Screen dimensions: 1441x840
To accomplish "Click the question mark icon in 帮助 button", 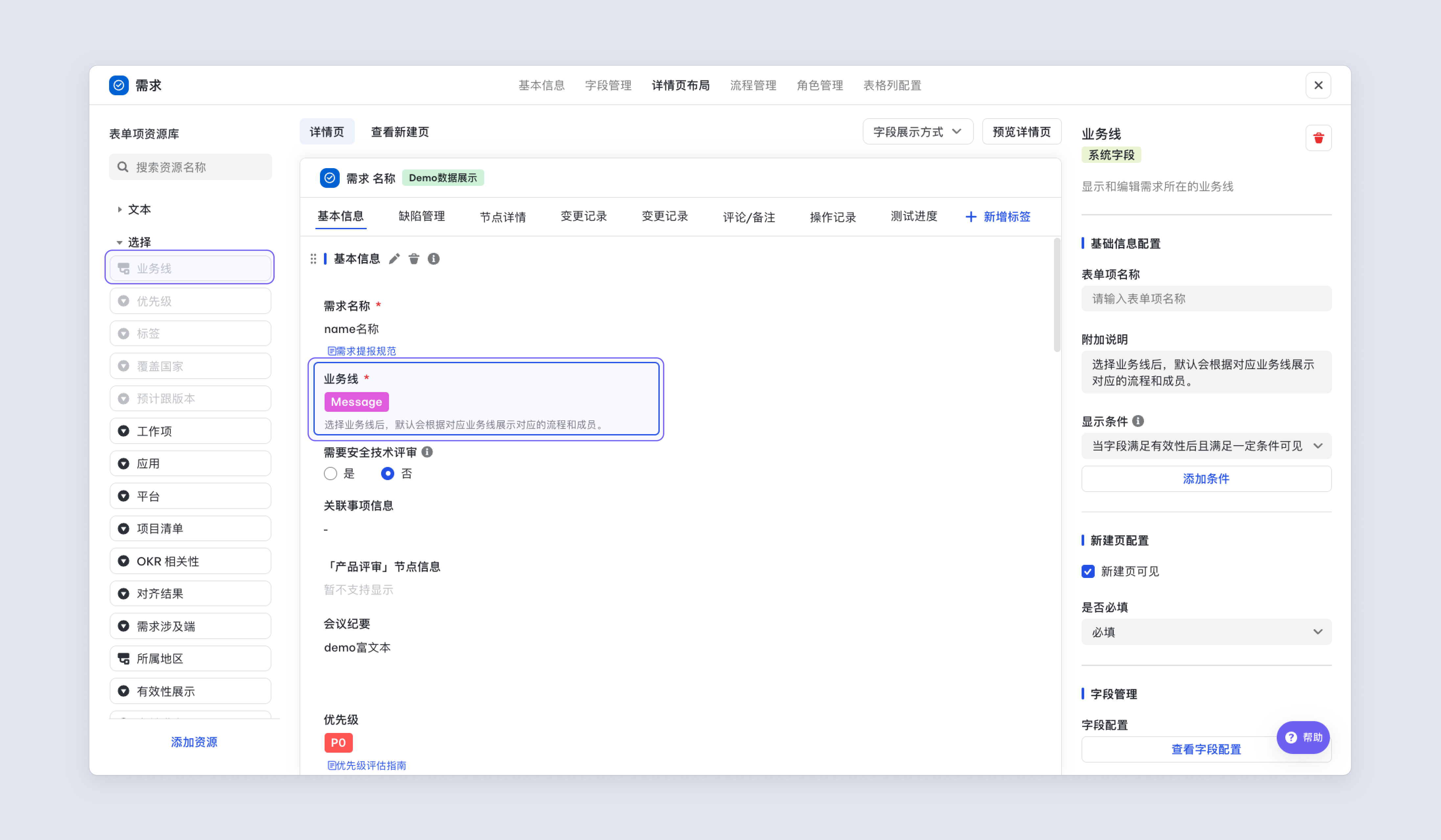I will tap(1291, 738).
